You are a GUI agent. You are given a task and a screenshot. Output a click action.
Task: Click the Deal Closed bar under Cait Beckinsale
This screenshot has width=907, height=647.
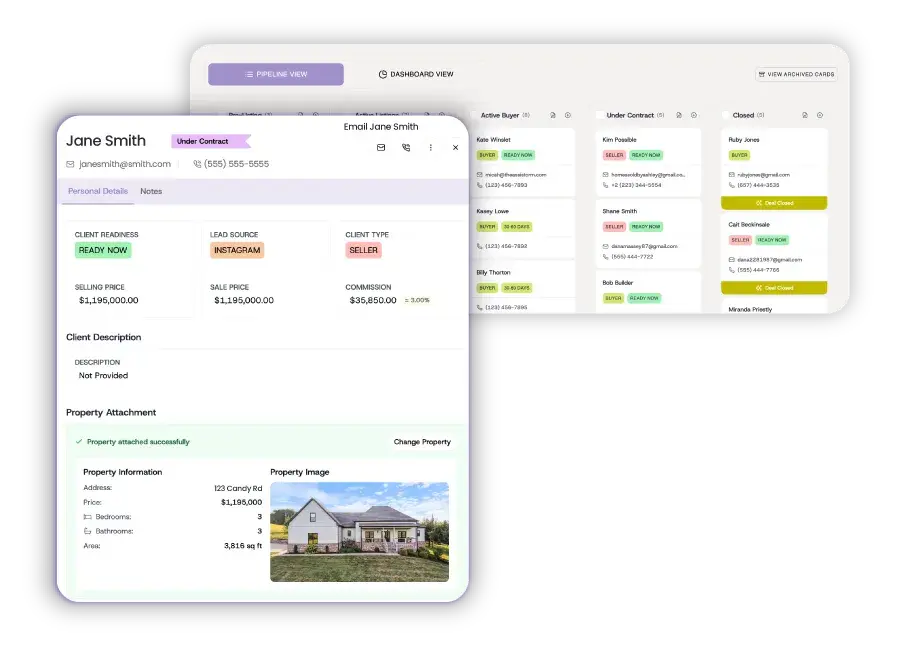(774, 287)
